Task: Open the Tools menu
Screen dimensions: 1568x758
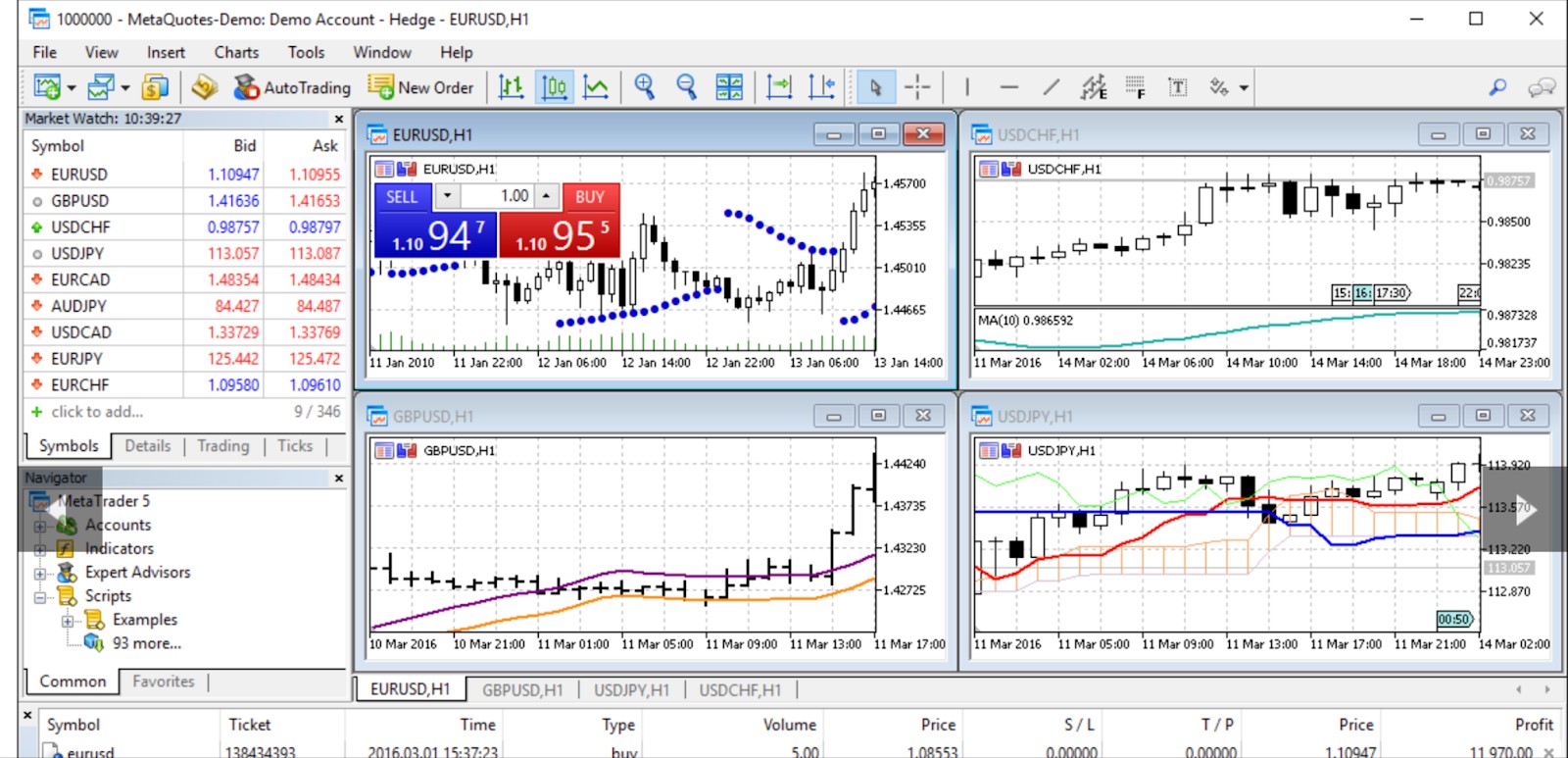Action: pyautogui.click(x=306, y=52)
